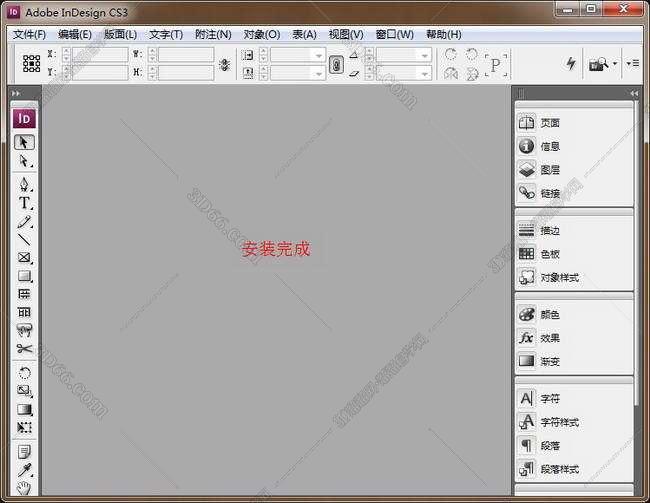This screenshot has height=503, width=650.
Task: Open the 编辑(E) menu
Action: tap(75, 34)
